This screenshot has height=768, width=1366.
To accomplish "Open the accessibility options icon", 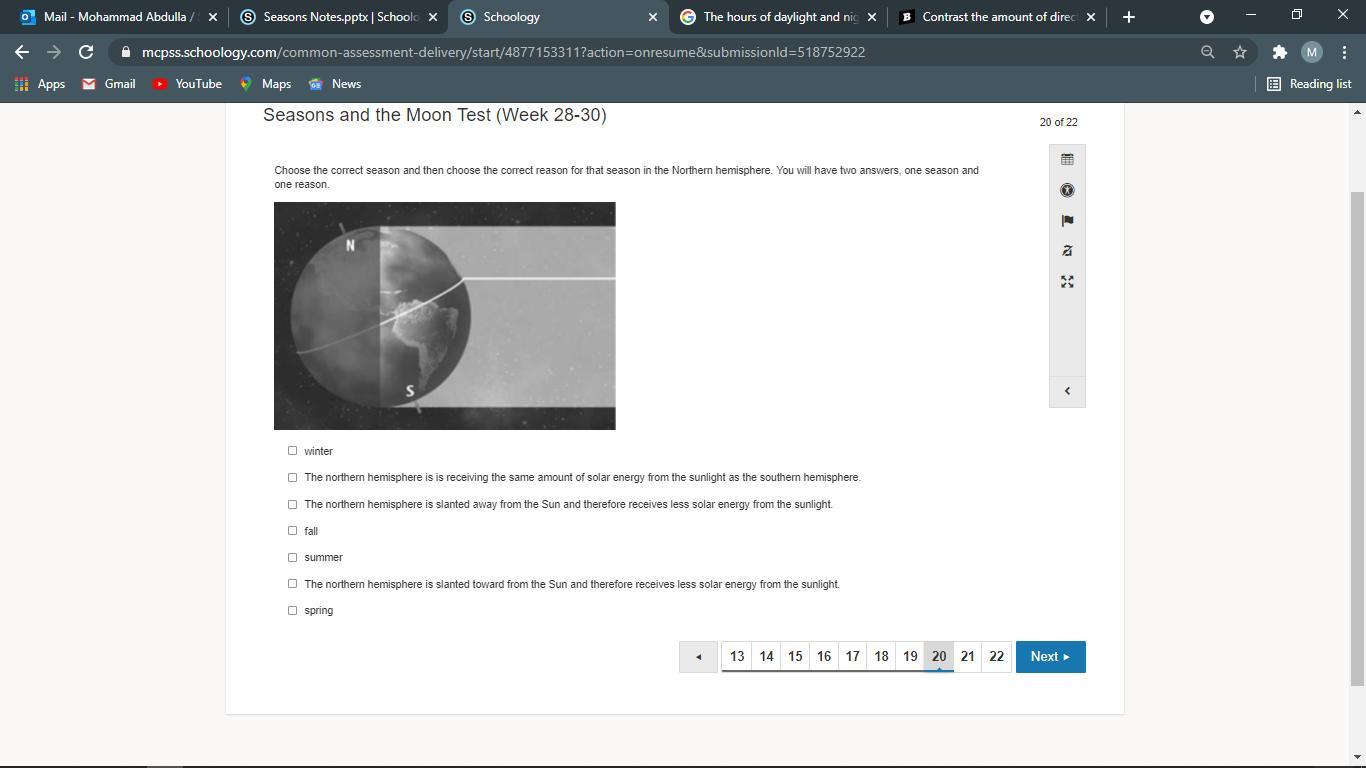I will click(1067, 190).
